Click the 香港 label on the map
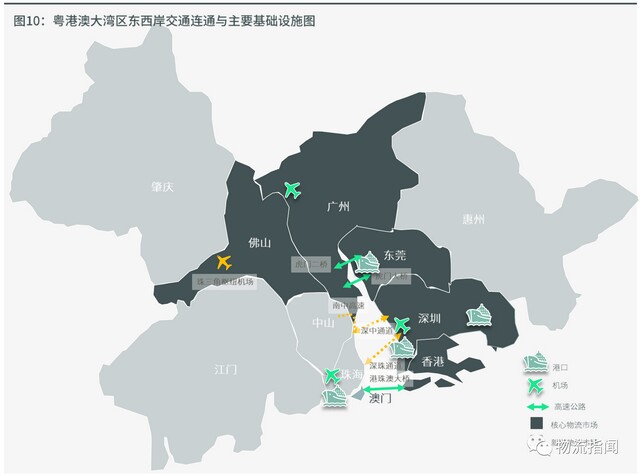The image size is (640, 475). click(x=433, y=360)
